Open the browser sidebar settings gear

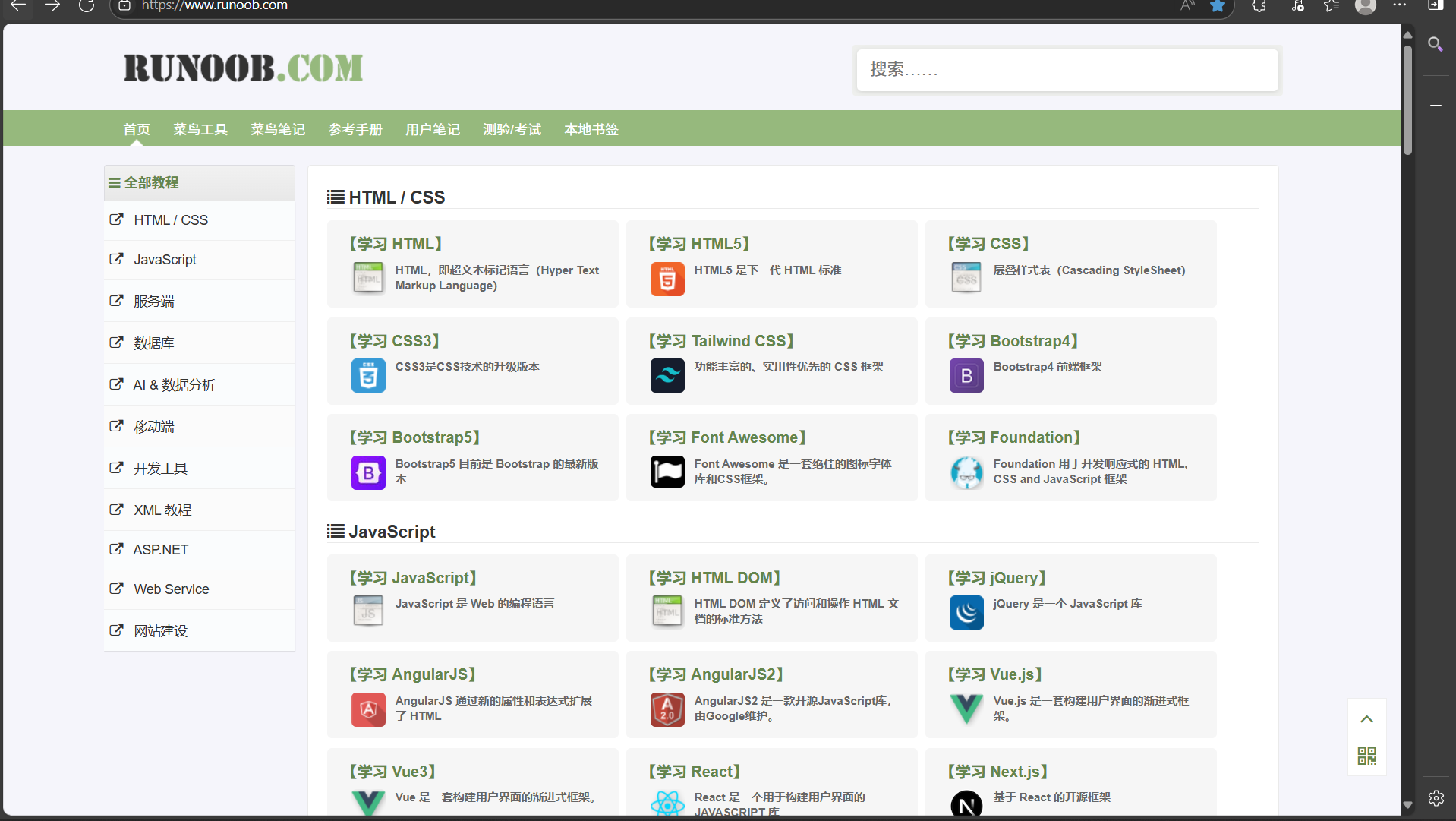click(1436, 798)
